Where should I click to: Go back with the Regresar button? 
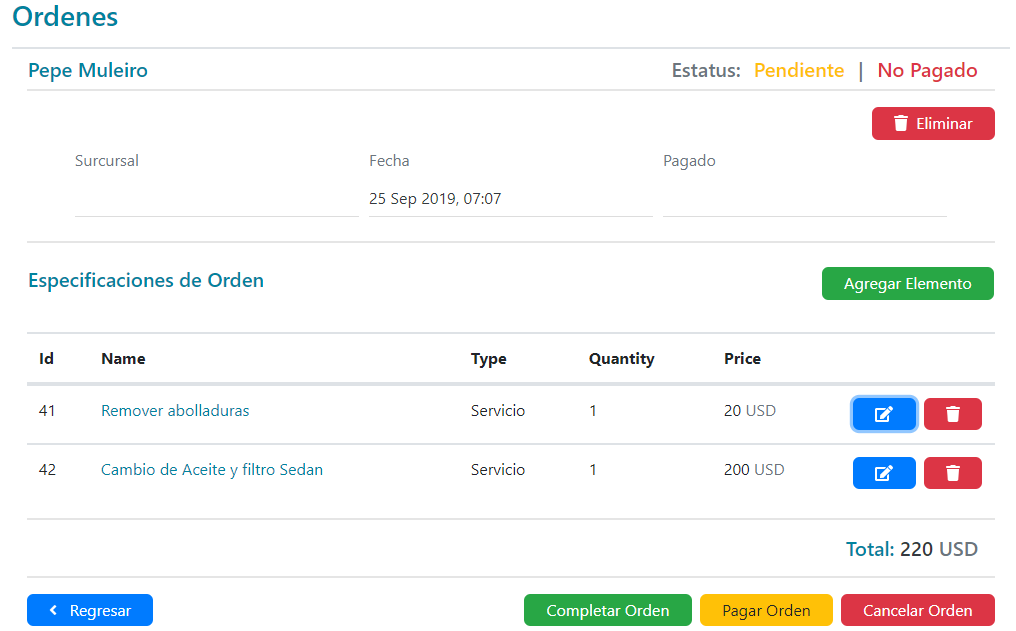90,610
